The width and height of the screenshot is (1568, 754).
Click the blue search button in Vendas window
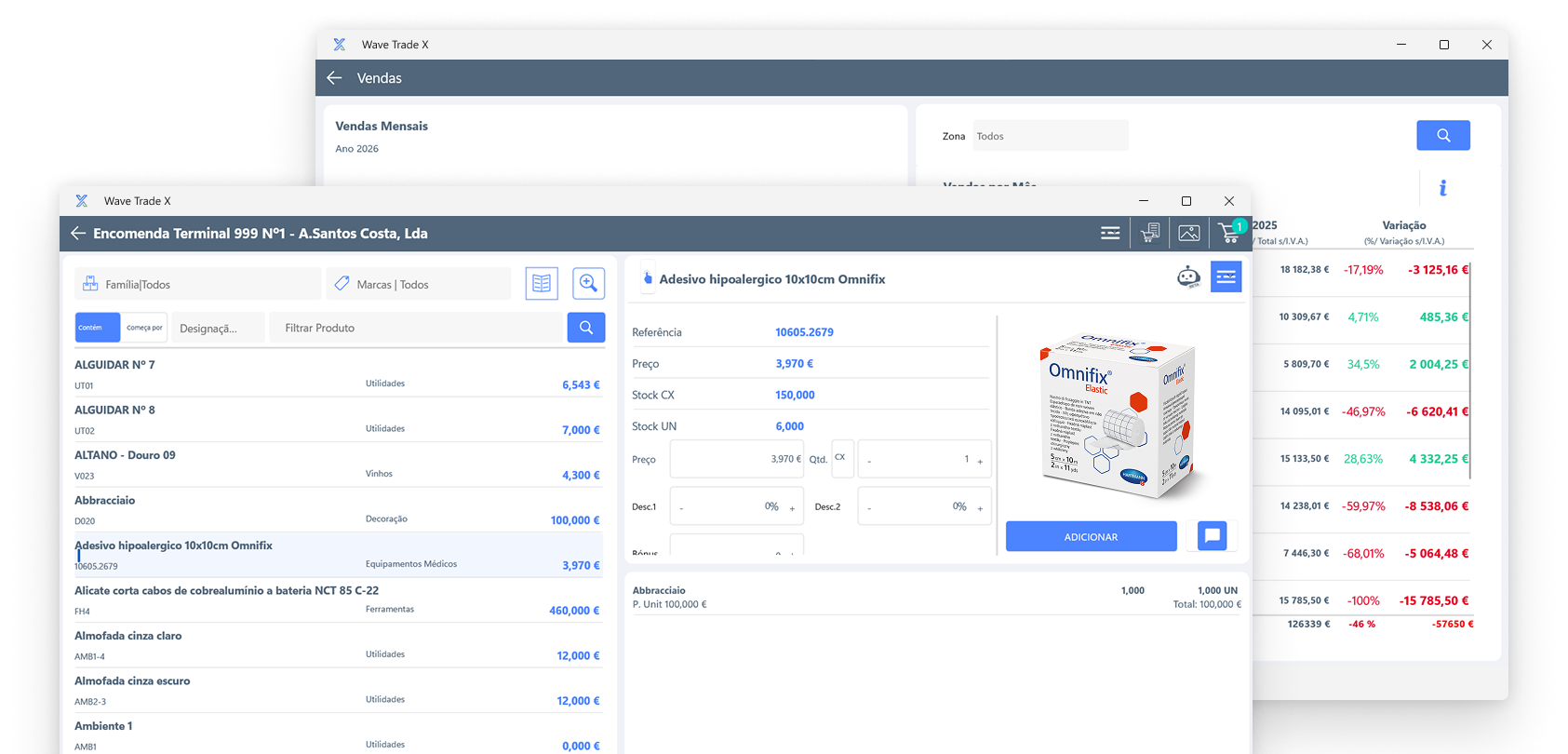click(1443, 135)
